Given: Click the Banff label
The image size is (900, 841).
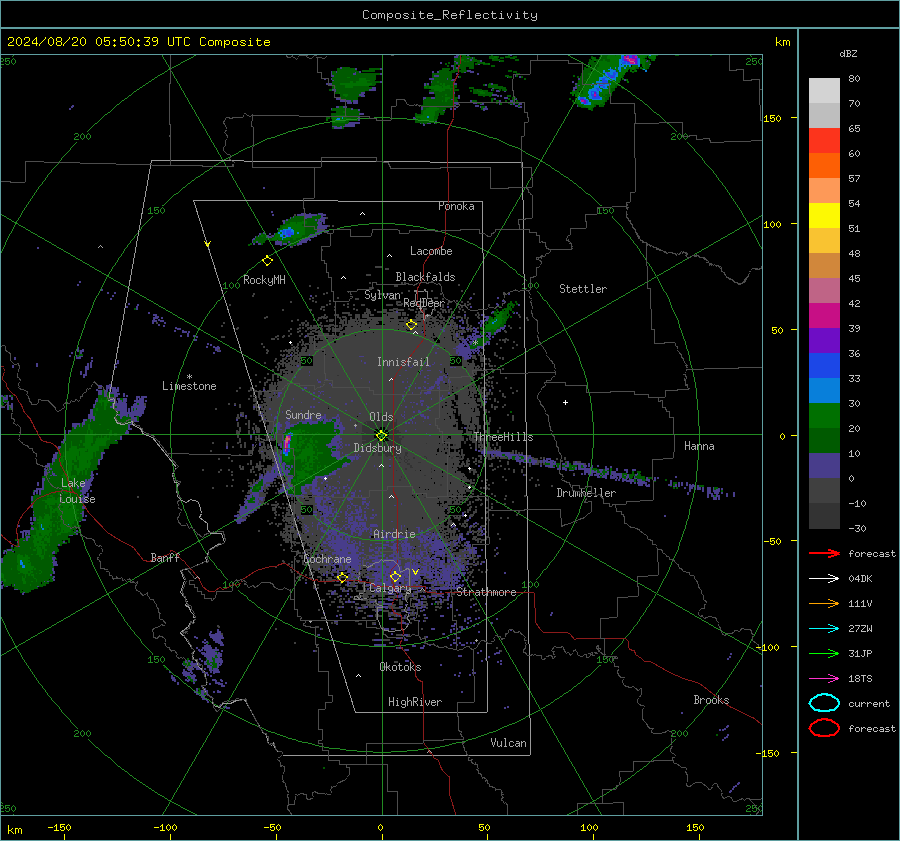Looking at the screenshot, I should tap(165, 557).
